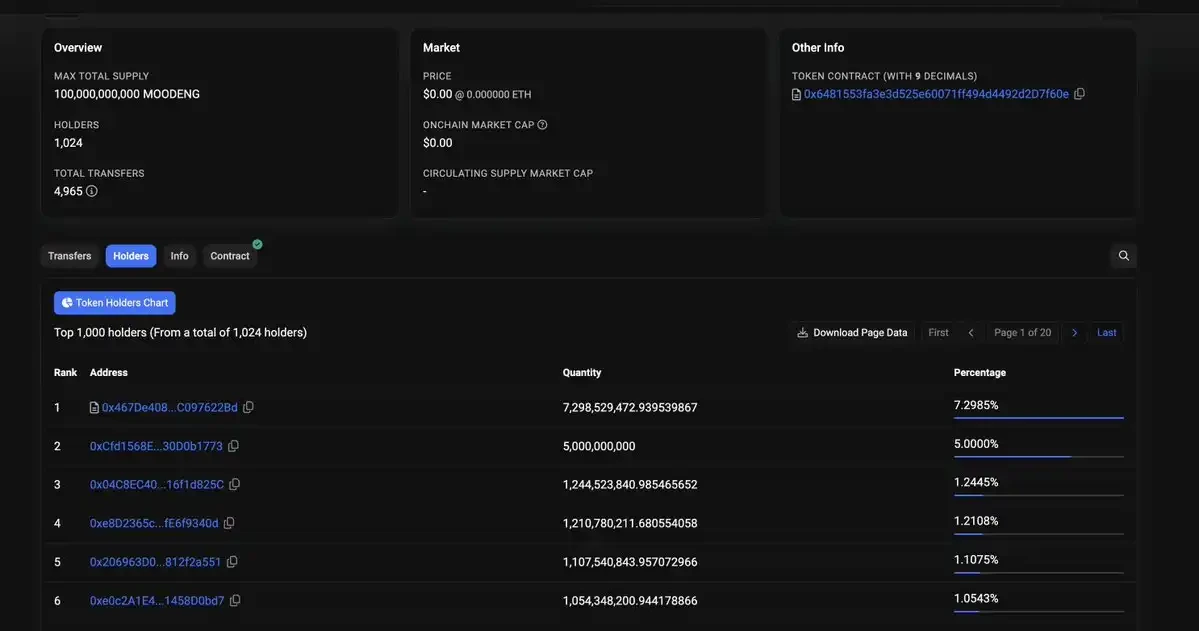Copy rank 6 holder address 0xe0c2A1E4
The width and height of the screenshot is (1199, 631).
point(235,601)
